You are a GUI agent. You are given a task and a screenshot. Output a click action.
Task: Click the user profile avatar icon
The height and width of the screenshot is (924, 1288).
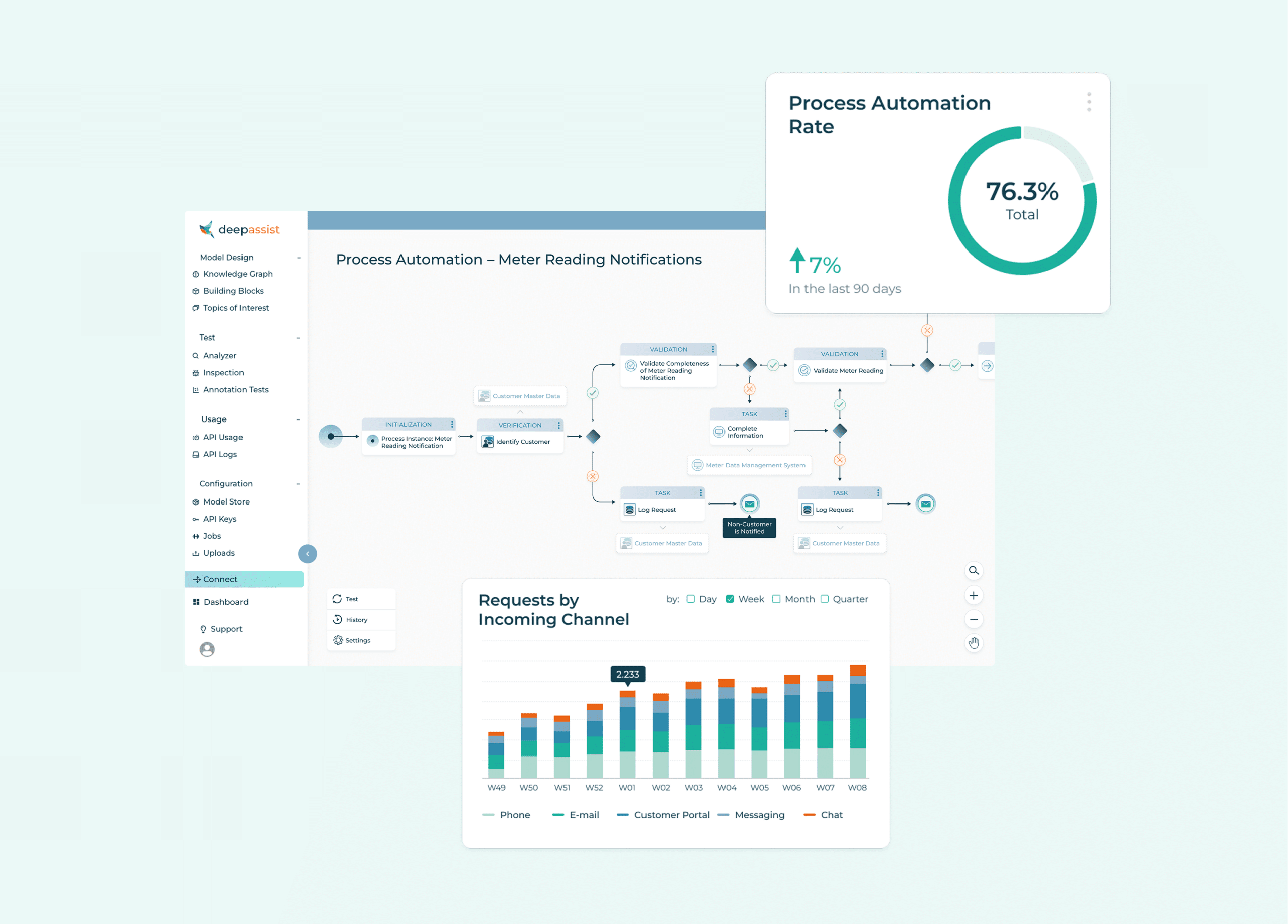[x=207, y=649]
